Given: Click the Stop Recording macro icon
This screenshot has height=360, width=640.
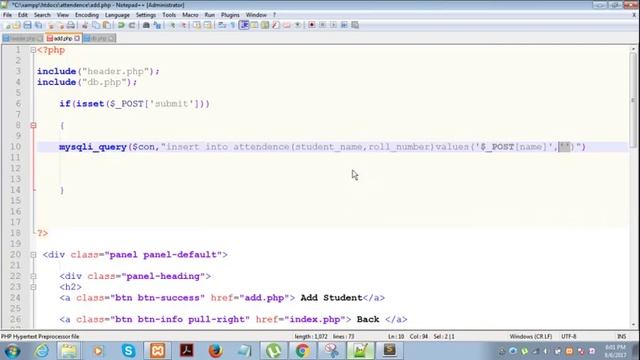Looking at the screenshot, I should pos(322,25).
